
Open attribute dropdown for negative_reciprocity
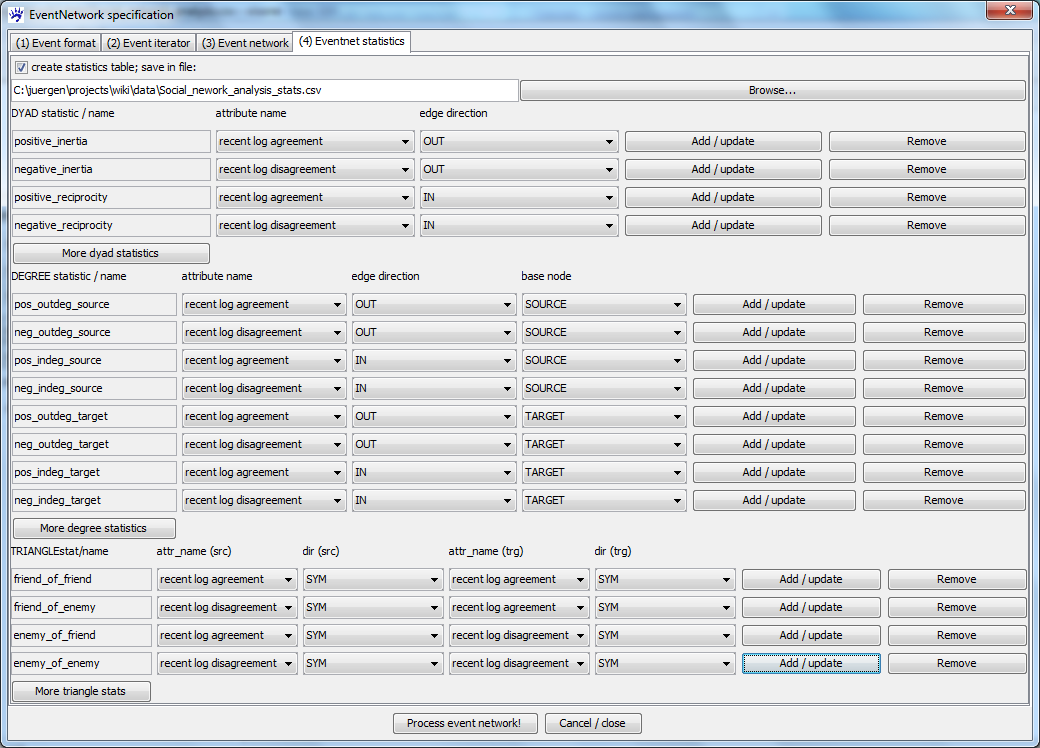tap(314, 225)
